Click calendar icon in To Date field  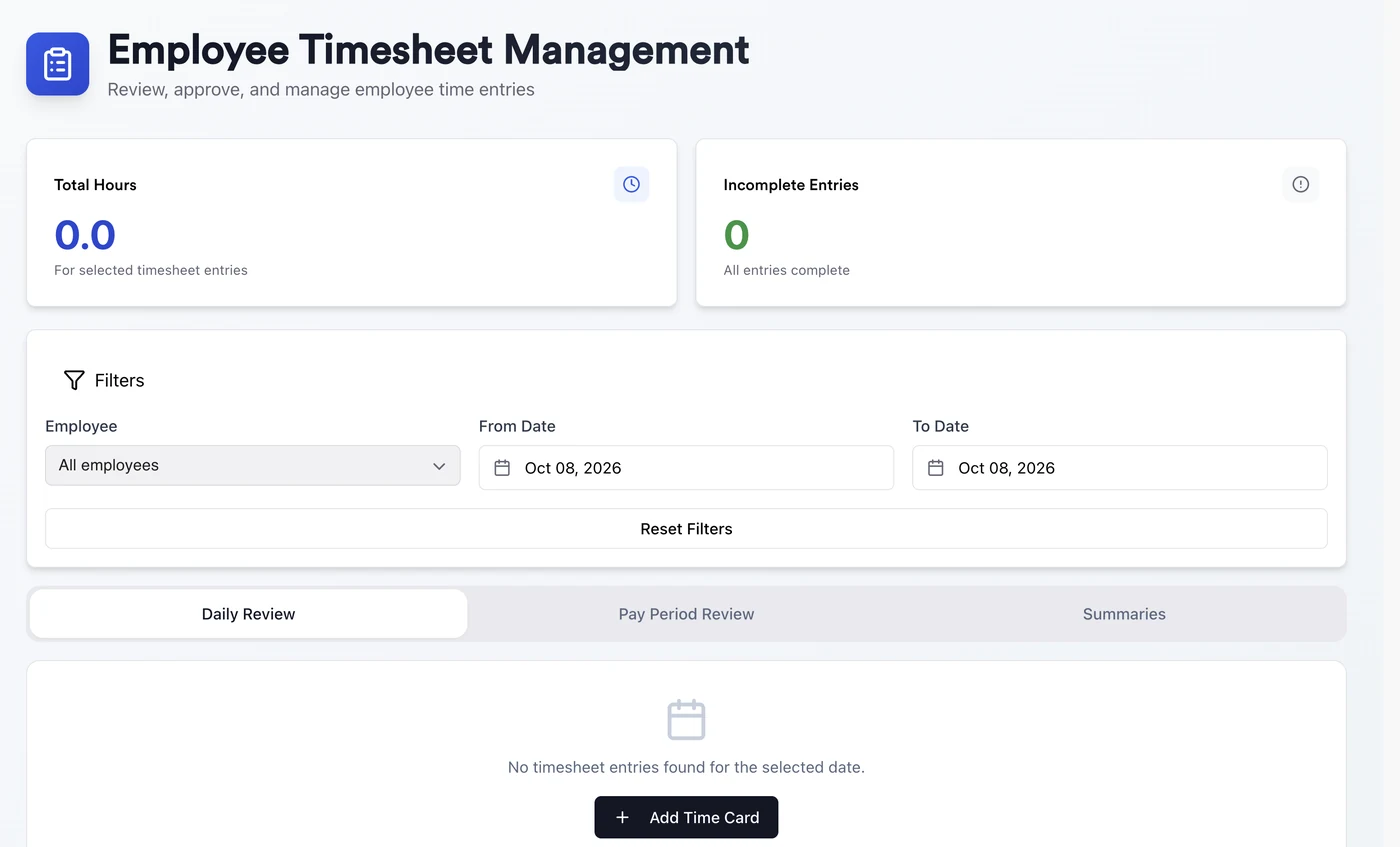coord(936,468)
